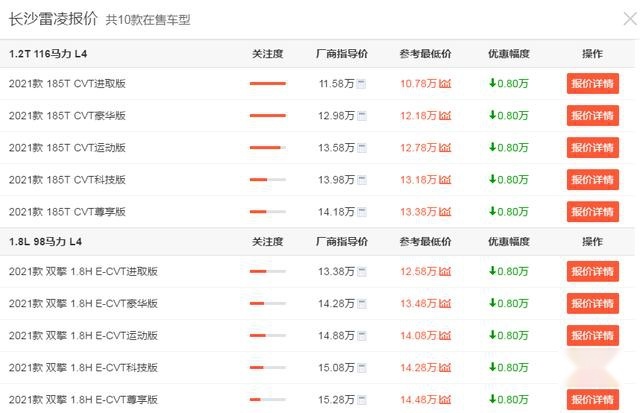Click guide price 11.58万

tap(336, 84)
